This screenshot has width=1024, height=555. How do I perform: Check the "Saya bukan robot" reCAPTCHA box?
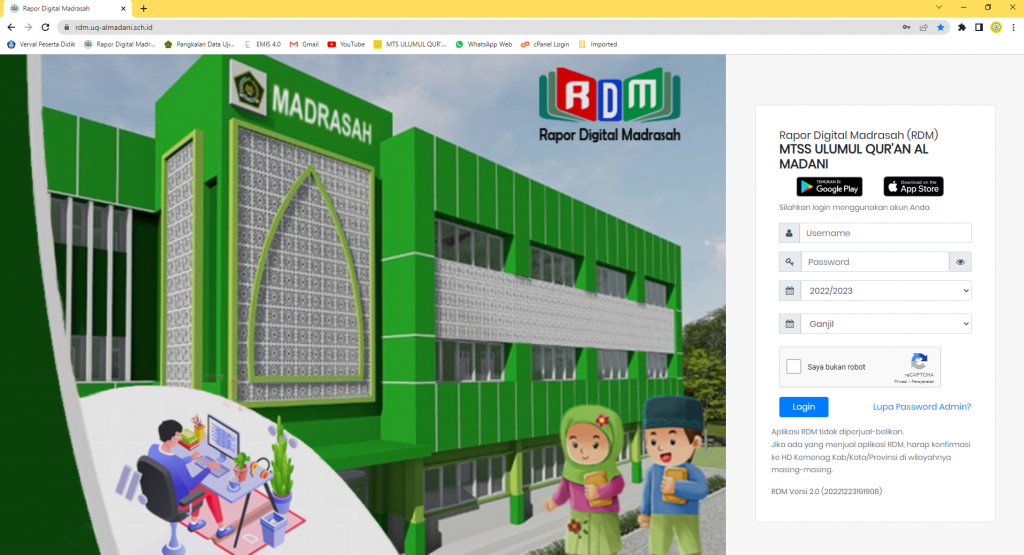click(x=794, y=367)
